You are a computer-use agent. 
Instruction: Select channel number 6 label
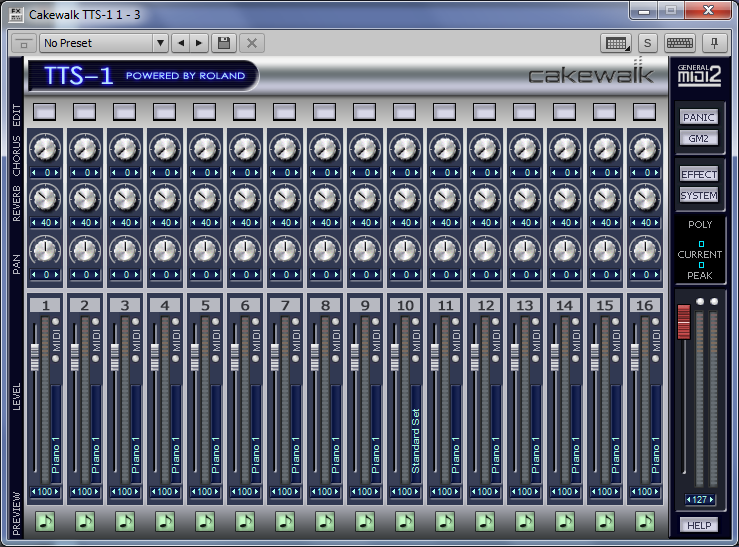(x=245, y=305)
